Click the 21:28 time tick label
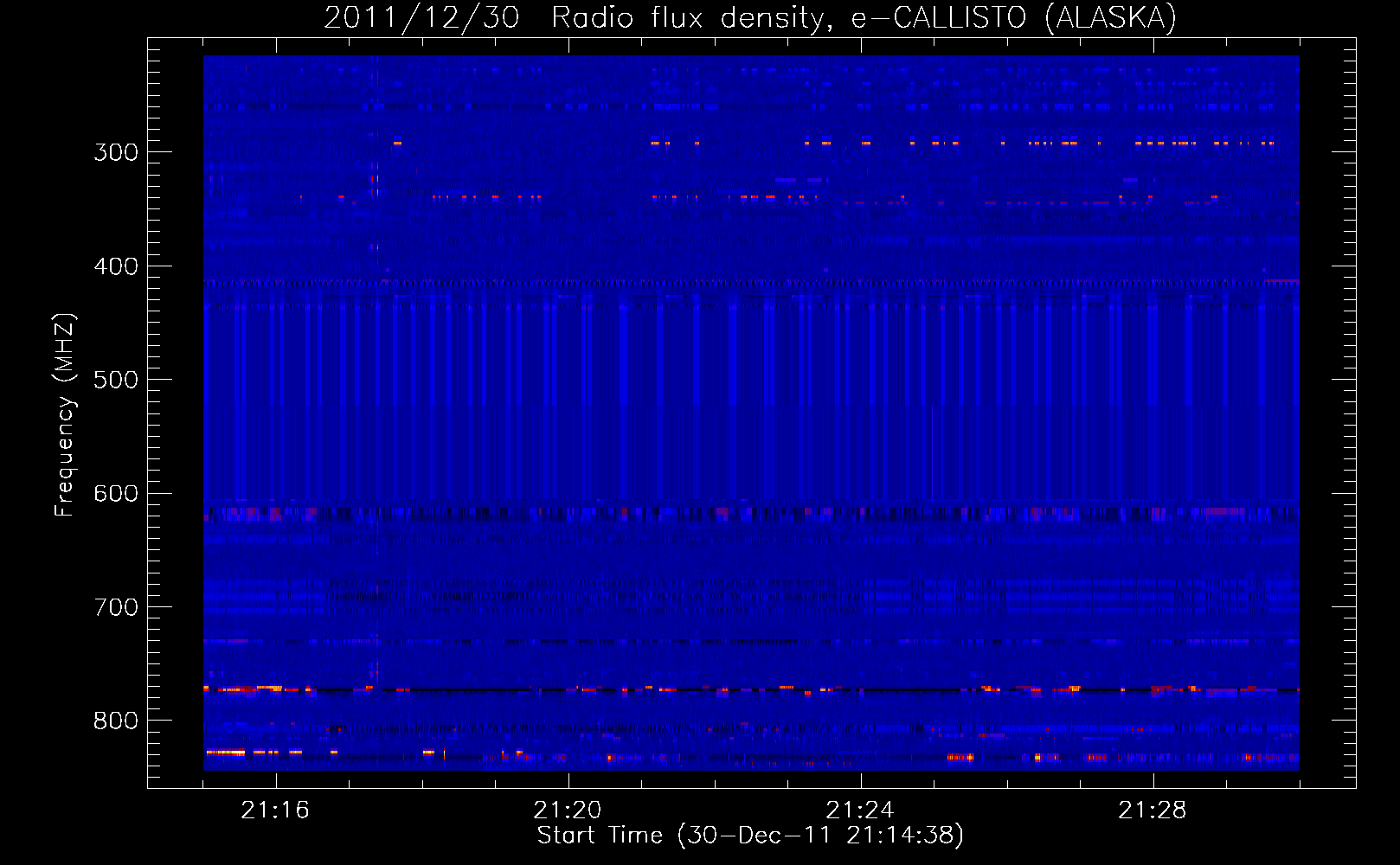Viewport: 1400px width, 865px height. [x=1153, y=811]
